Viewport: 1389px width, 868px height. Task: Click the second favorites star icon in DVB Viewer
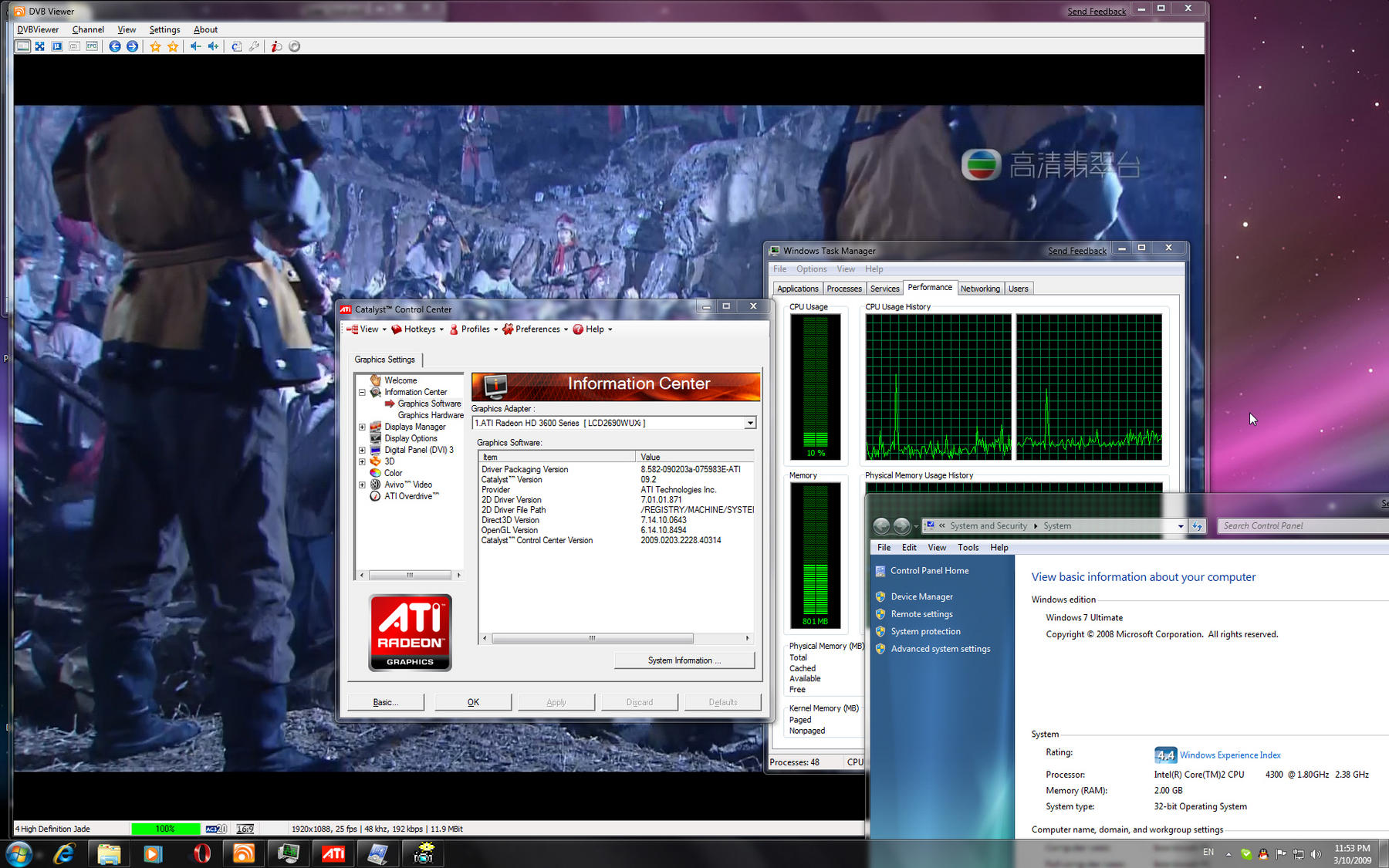click(x=173, y=46)
